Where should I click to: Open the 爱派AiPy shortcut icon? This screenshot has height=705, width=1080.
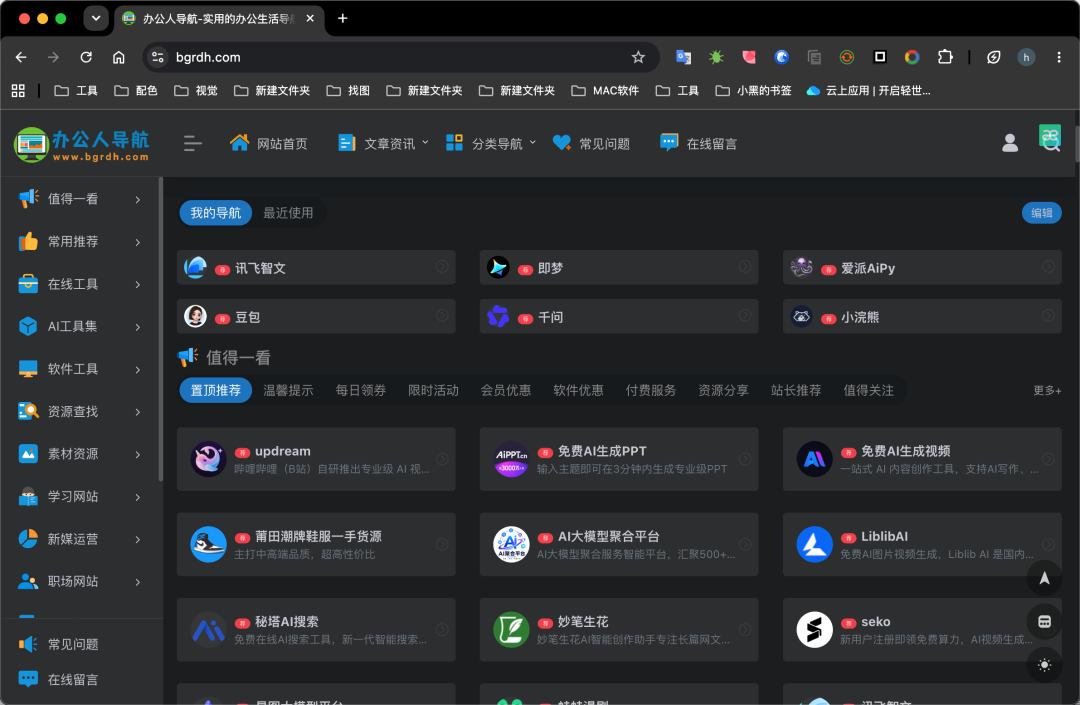point(801,267)
